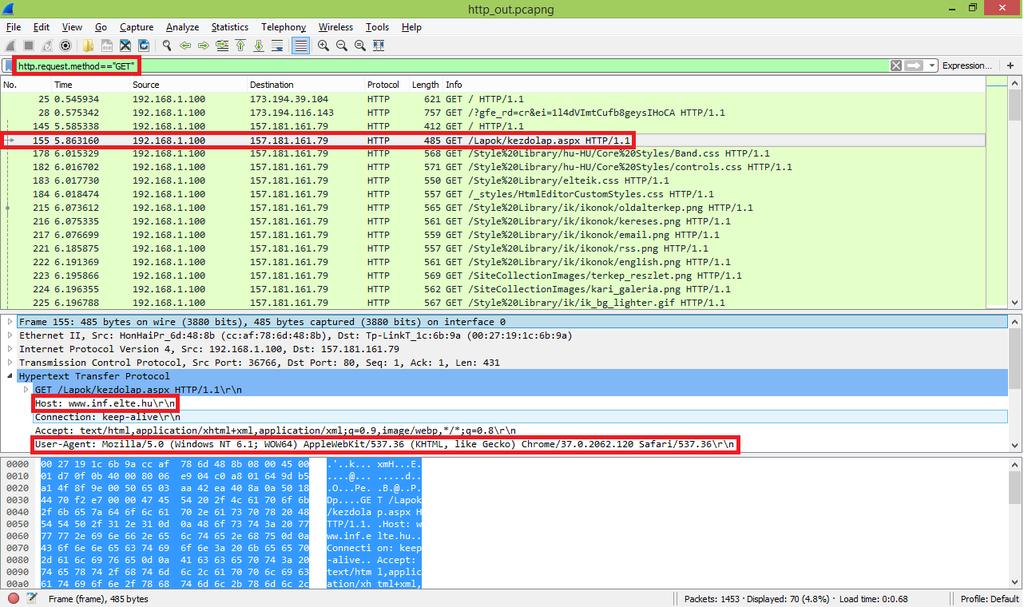The width and height of the screenshot is (1024, 607).
Task: Open the display filter history dropdown
Action: pyautogui.click(x=931, y=65)
